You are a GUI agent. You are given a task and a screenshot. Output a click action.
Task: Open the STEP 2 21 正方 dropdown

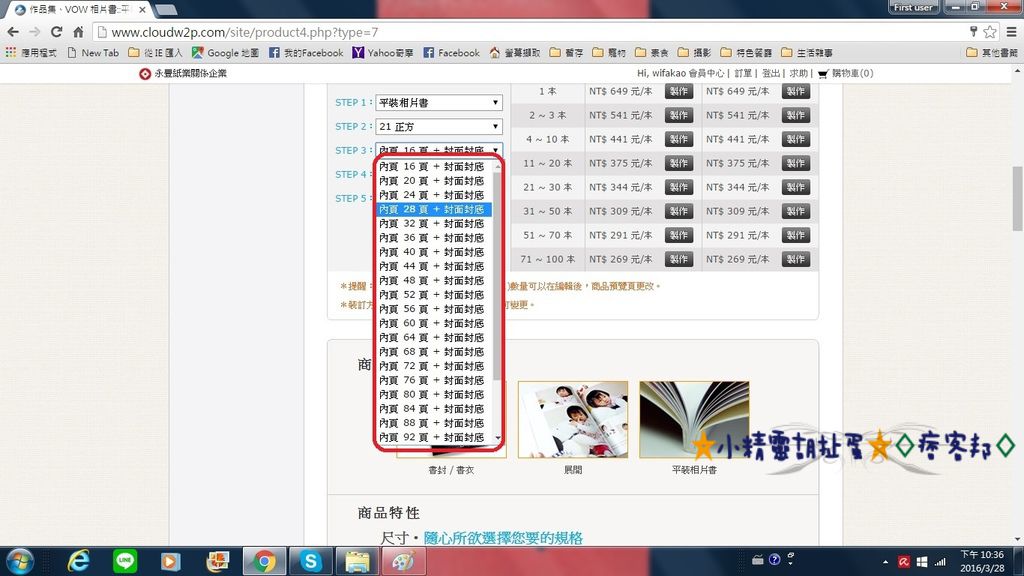pyautogui.click(x=439, y=127)
